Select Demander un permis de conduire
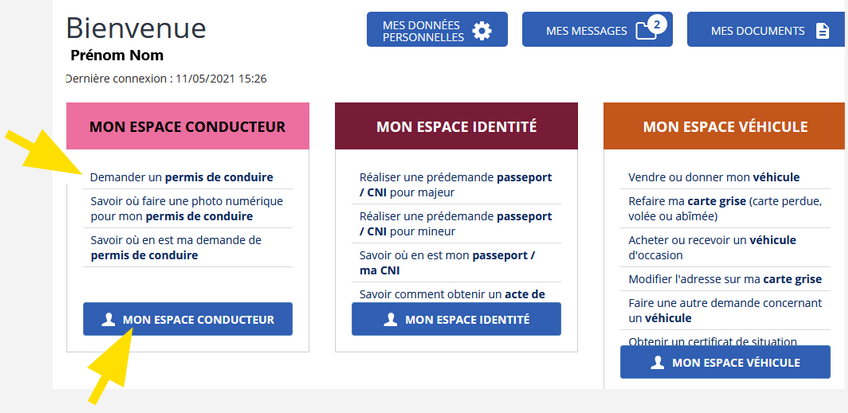The height and width of the screenshot is (413, 848). (x=182, y=177)
